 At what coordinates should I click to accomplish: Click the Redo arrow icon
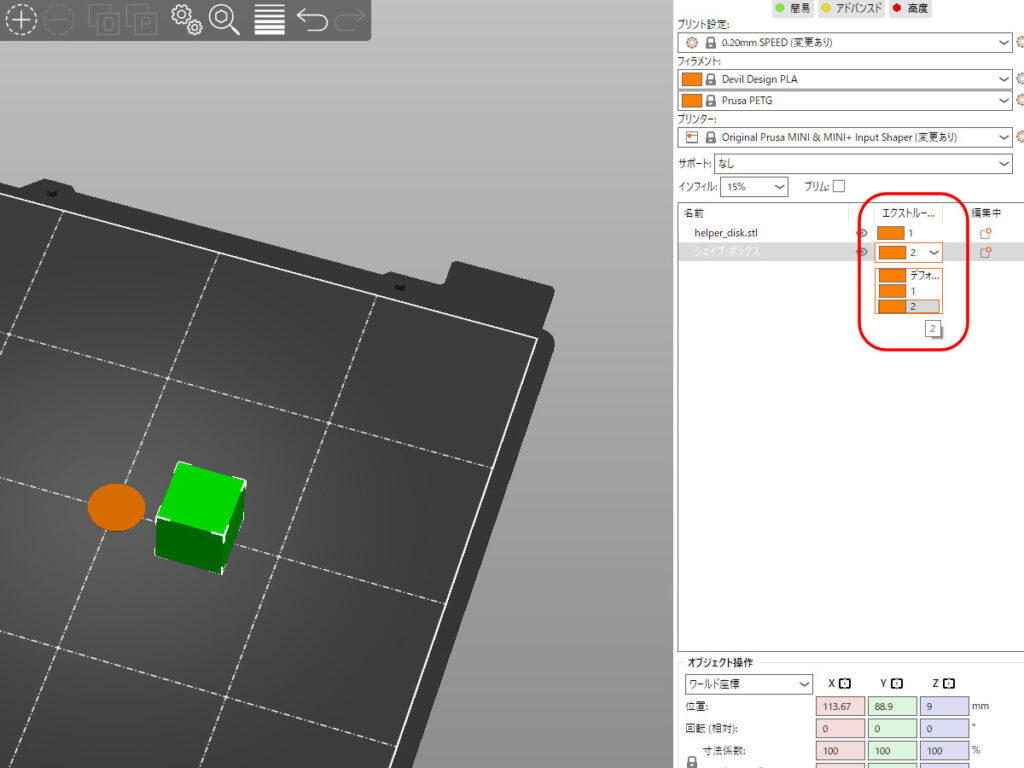[349, 20]
